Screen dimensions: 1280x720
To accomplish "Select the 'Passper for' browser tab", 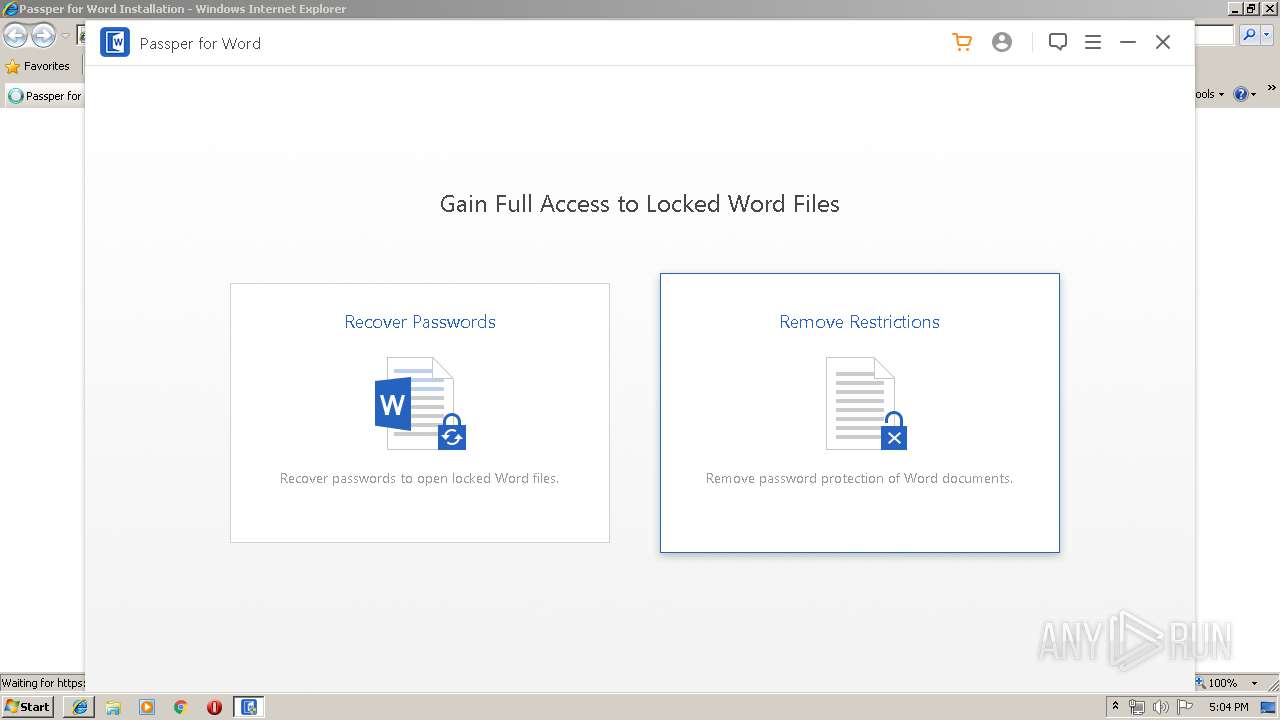I will 45,96.
